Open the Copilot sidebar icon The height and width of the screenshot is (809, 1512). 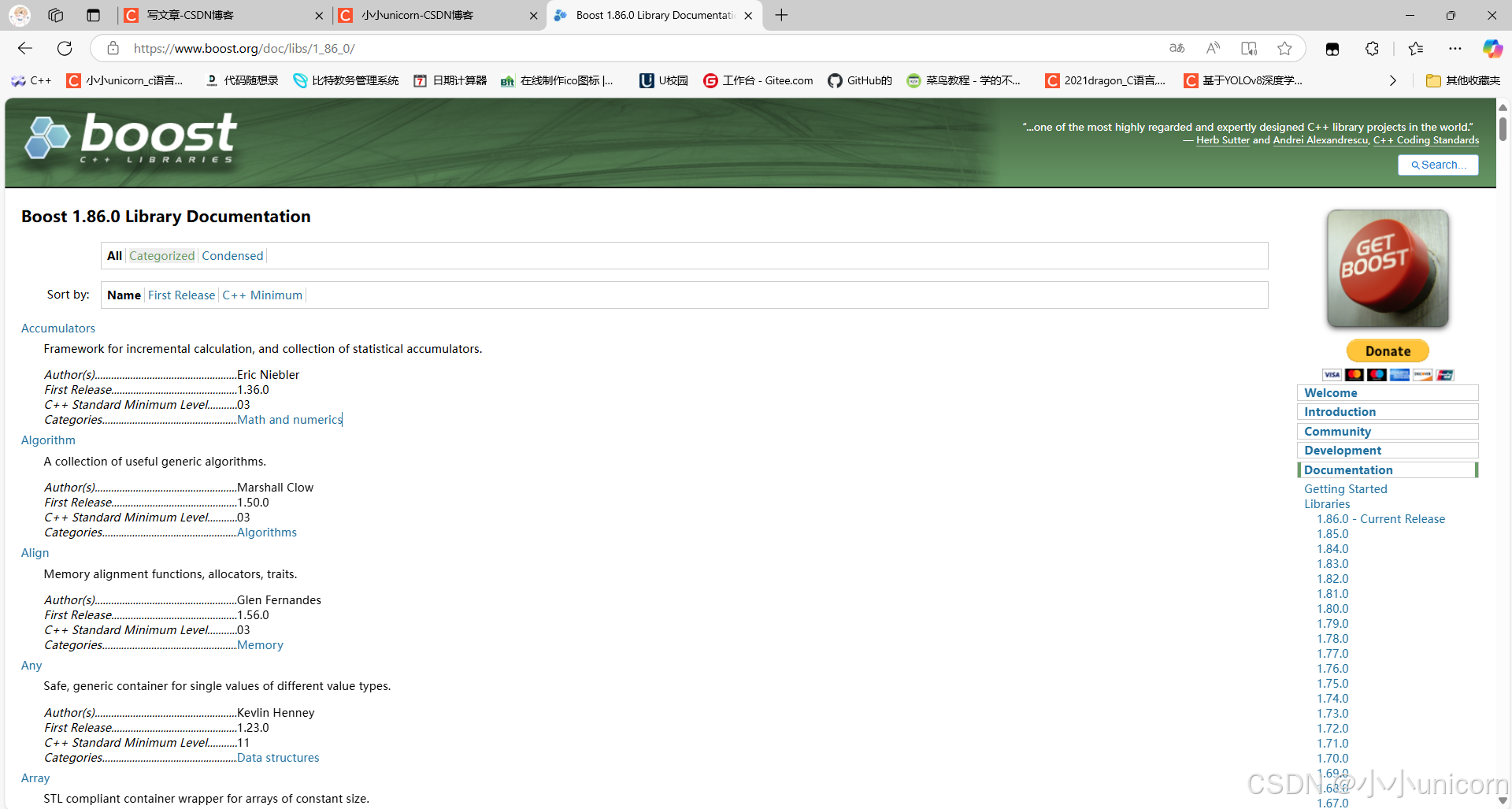(1492, 48)
